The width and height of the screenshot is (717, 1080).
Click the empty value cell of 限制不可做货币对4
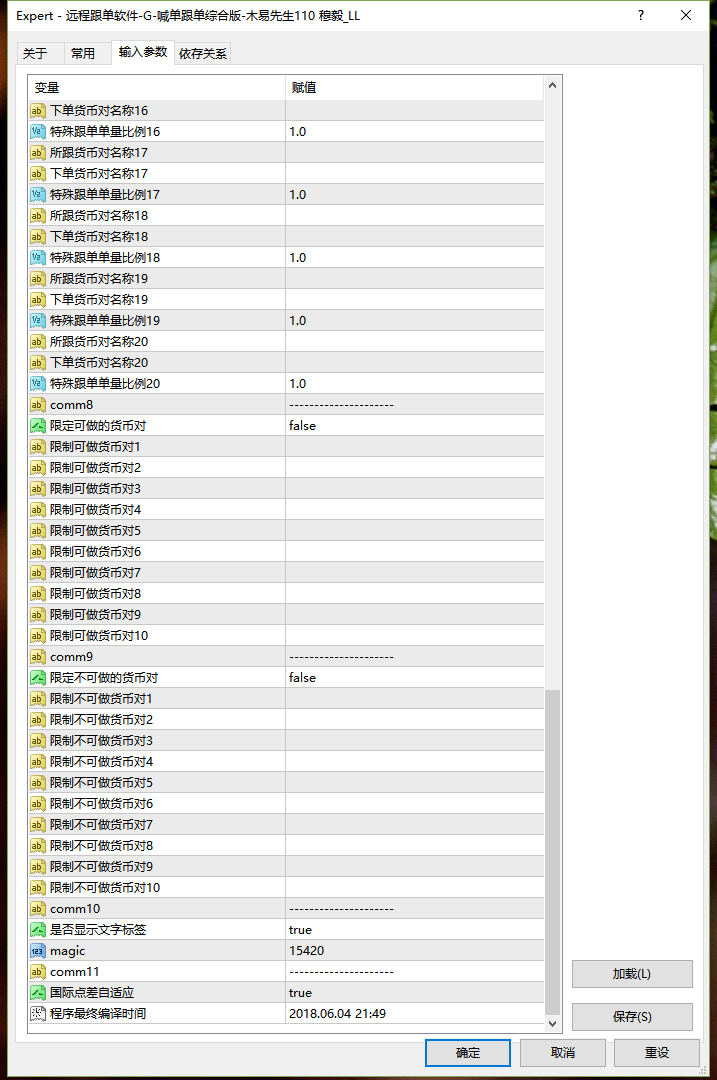415,762
